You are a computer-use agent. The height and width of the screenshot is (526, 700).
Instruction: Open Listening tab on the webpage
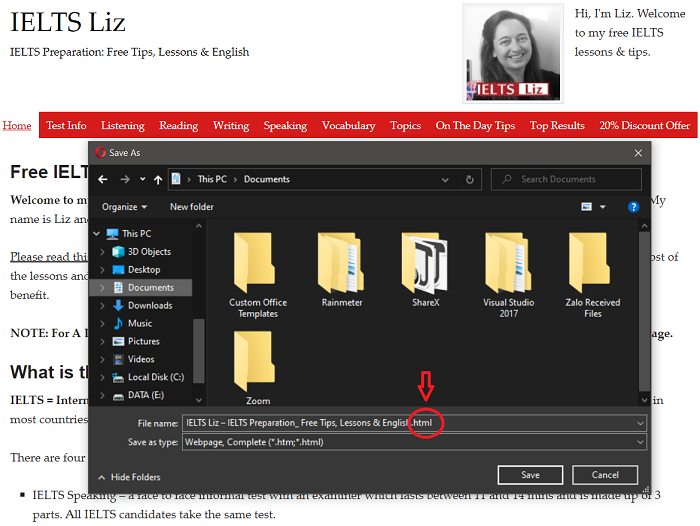point(123,125)
